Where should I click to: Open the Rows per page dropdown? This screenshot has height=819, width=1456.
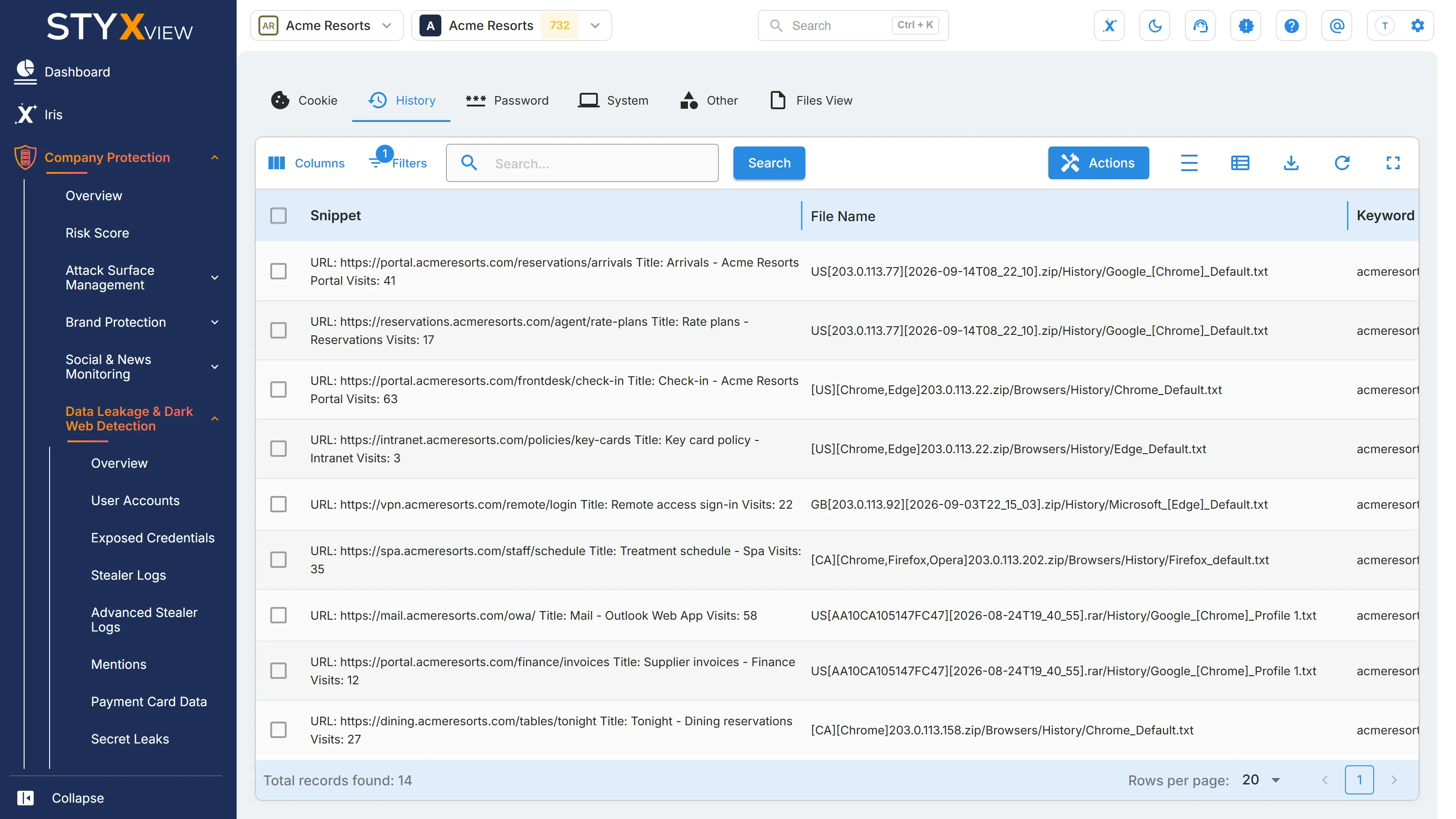pos(1262,780)
